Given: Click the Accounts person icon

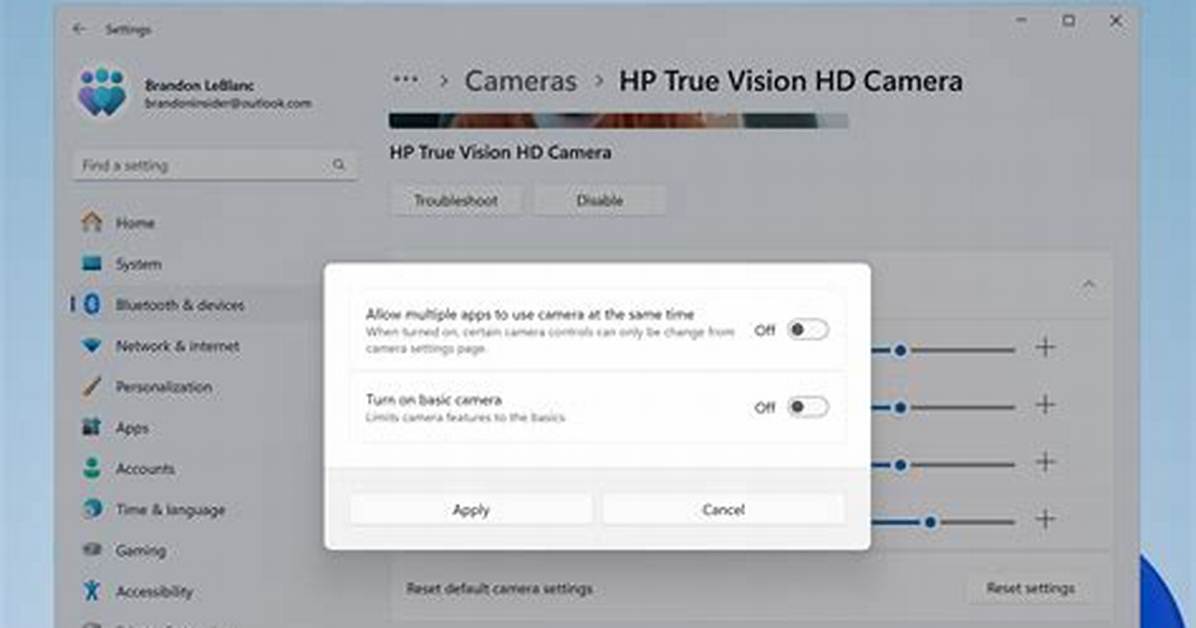Looking at the screenshot, I should click(x=92, y=468).
